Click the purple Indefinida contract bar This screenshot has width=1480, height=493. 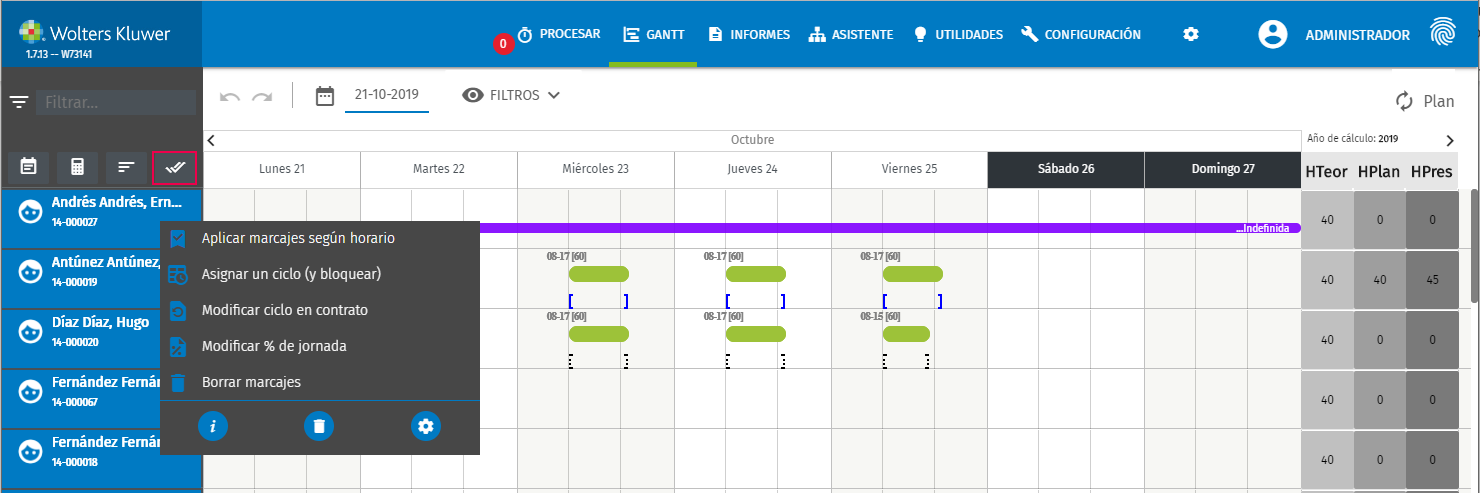pyautogui.click(x=890, y=228)
